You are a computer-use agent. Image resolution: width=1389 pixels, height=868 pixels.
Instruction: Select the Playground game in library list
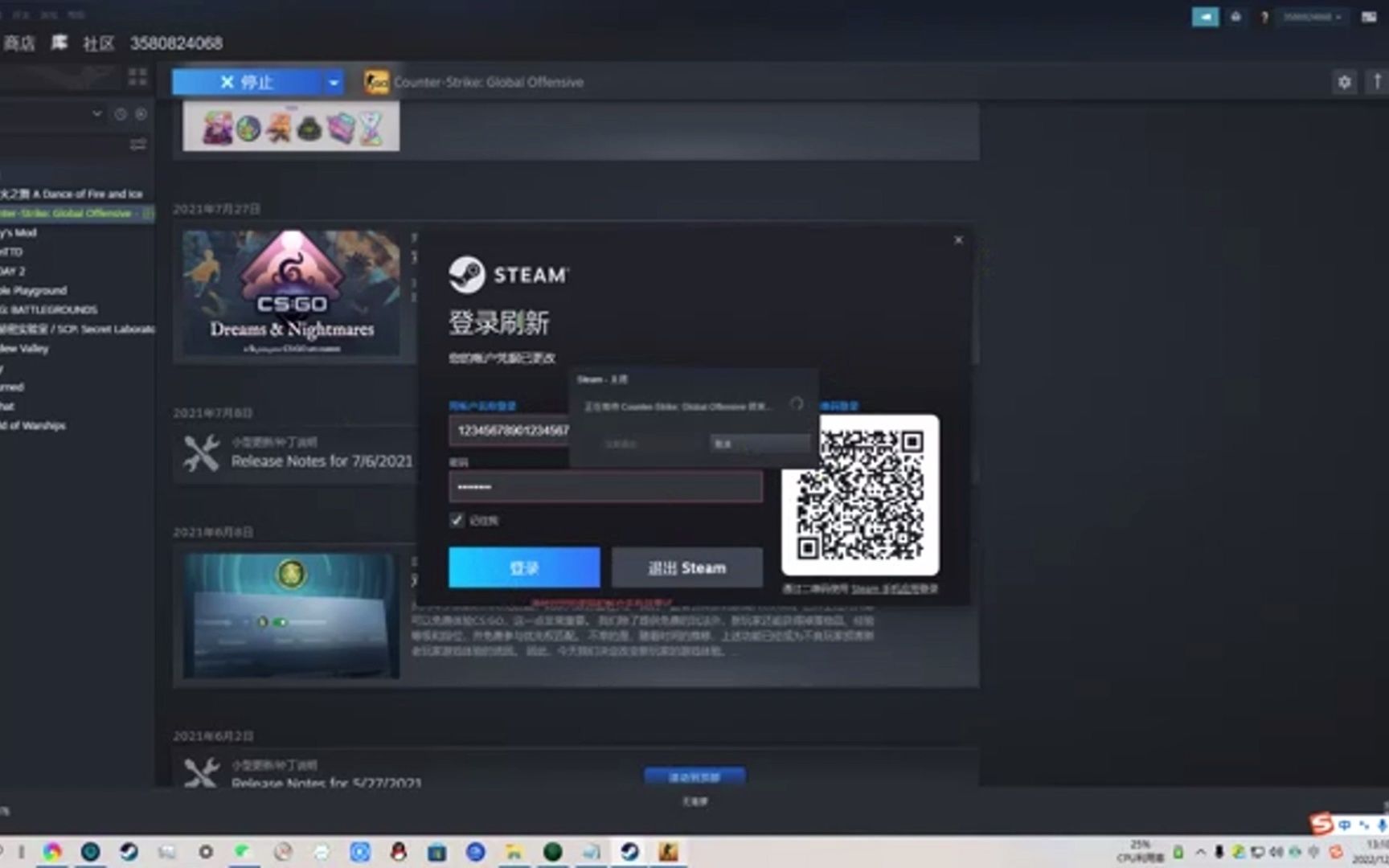(34, 290)
